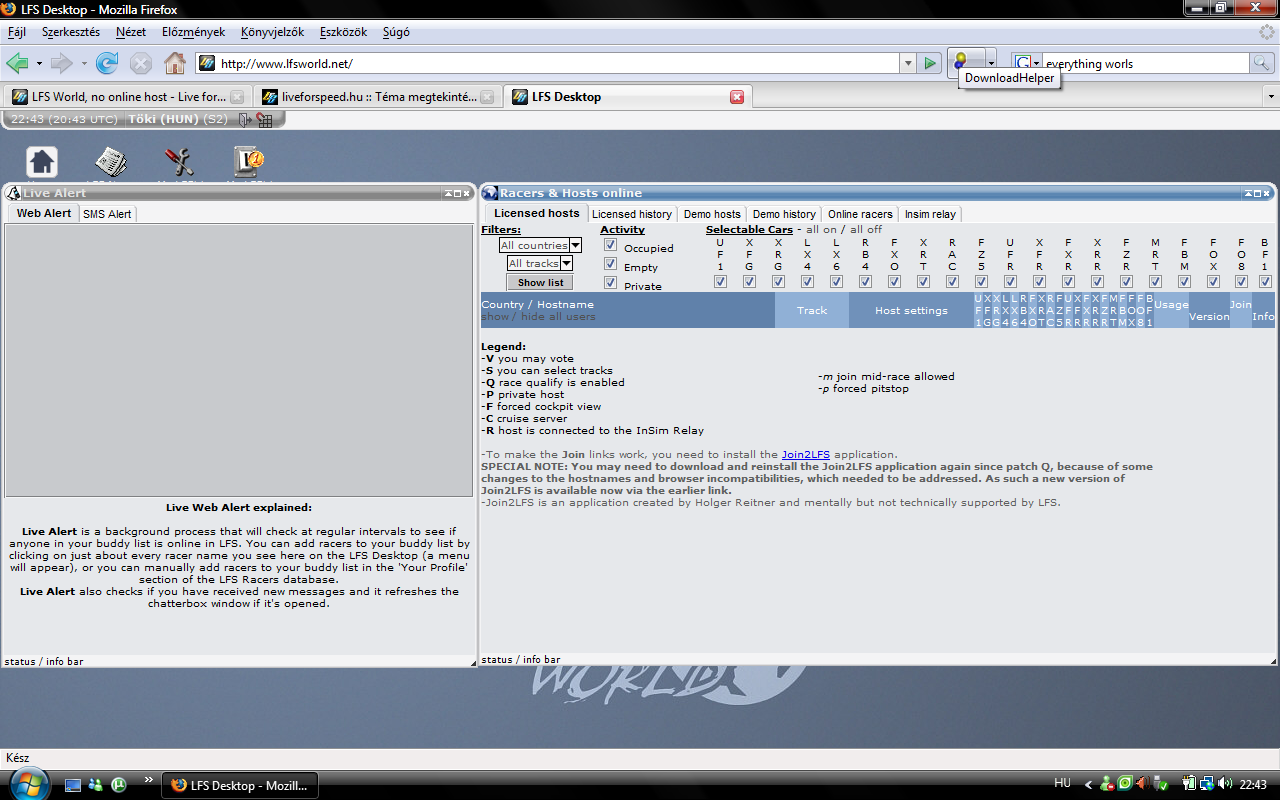Click Show Desktop quick launch icon
Image resolution: width=1280 pixels, height=800 pixels.
click(x=73, y=785)
